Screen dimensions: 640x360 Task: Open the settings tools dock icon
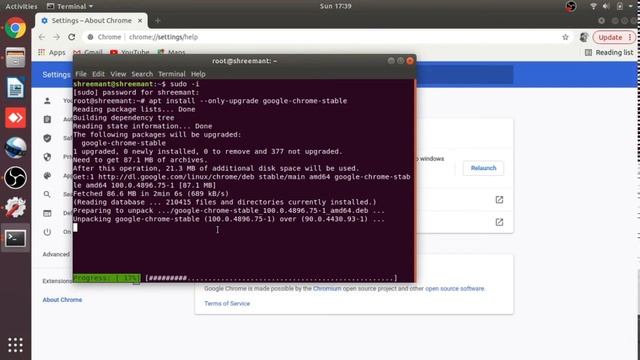click(x=15, y=207)
